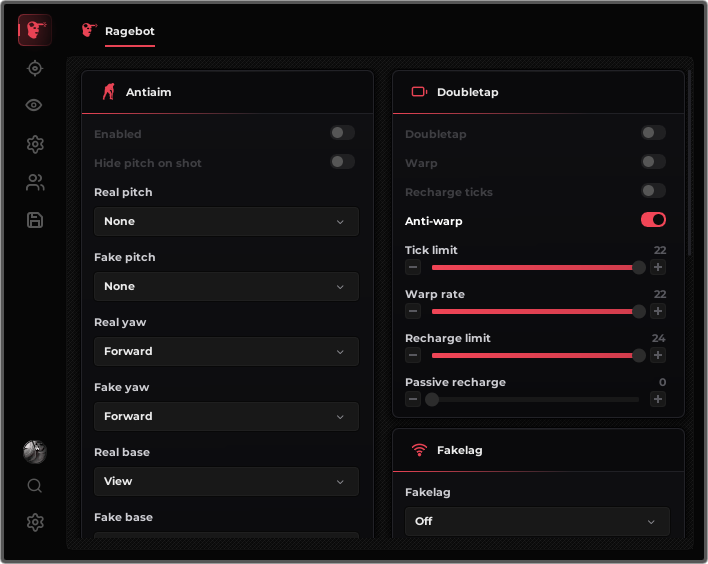Click the search magnifier sidebar icon

[x=35, y=486]
